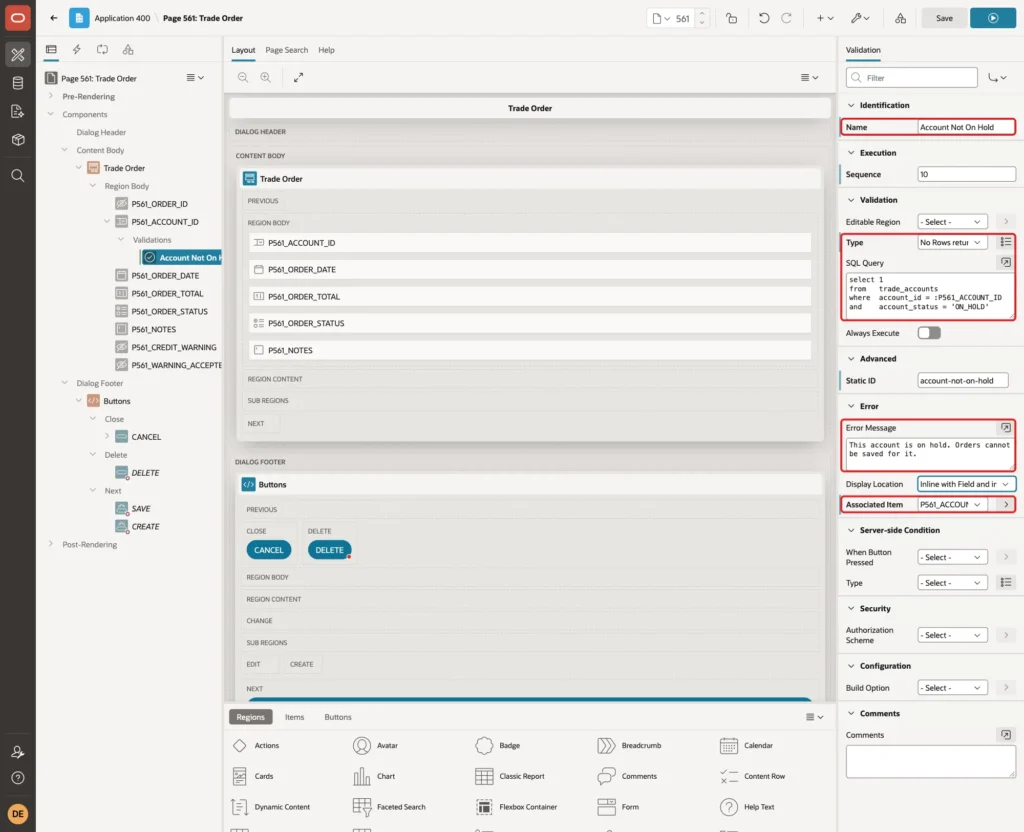
Task: Open the Associated Item dropdown
Action: click(x=952, y=504)
